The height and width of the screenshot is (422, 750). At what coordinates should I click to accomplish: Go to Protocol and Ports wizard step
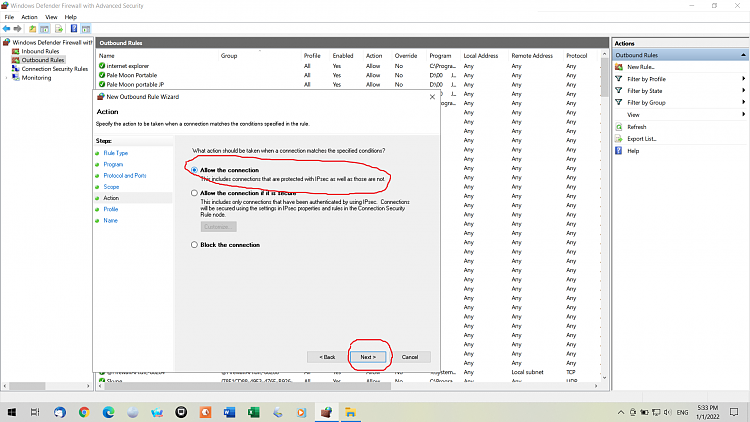click(125, 176)
